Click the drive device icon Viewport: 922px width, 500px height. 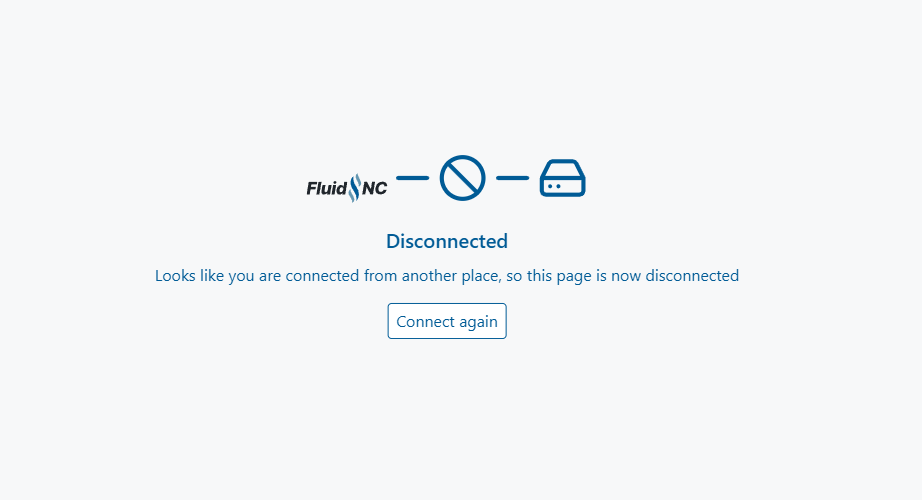point(562,178)
